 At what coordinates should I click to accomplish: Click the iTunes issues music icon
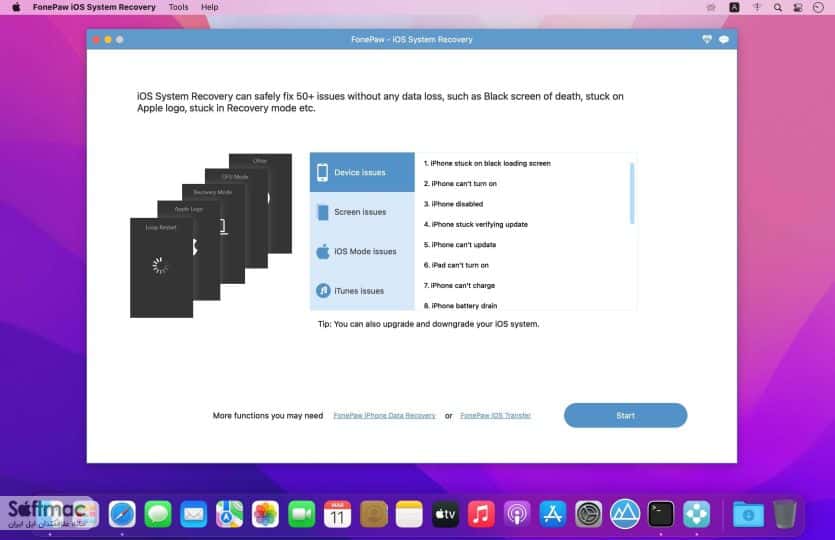click(x=323, y=290)
